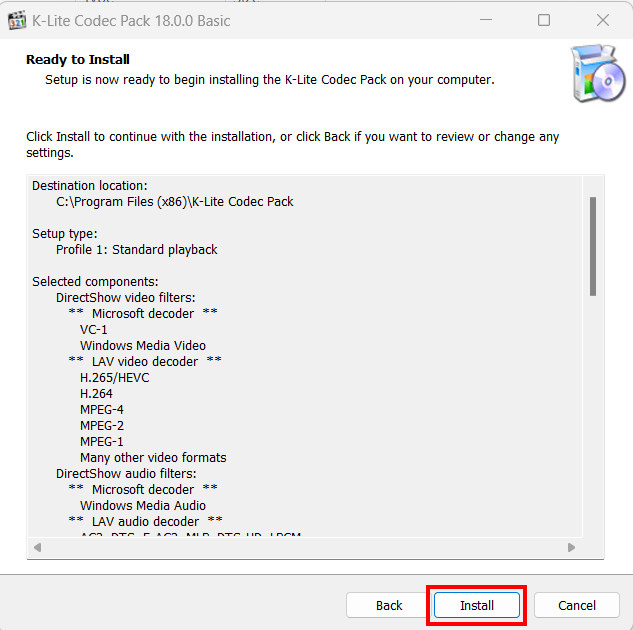Click the Program Files (x86) destination path line
This screenshot has height=630, width=633.
coord(174,201)
